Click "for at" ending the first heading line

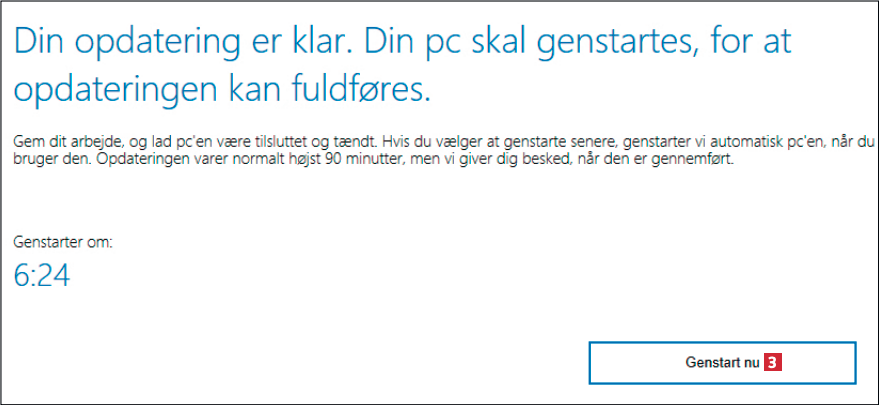(793, 43)
